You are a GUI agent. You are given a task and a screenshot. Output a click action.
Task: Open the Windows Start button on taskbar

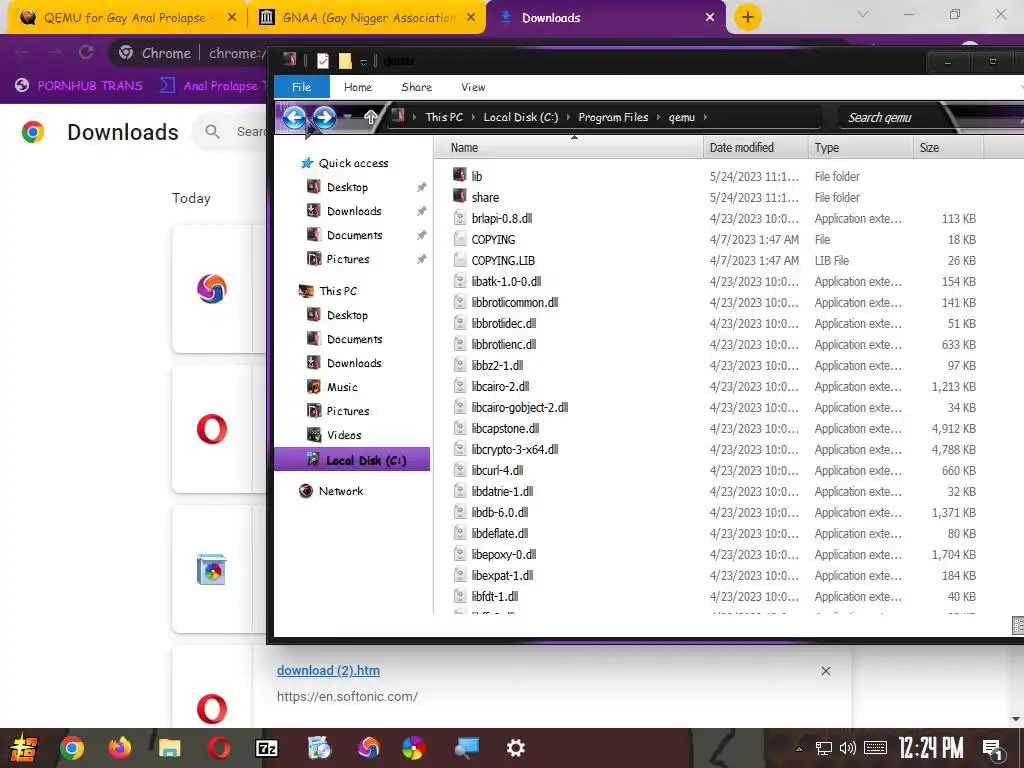pos(24,748)
